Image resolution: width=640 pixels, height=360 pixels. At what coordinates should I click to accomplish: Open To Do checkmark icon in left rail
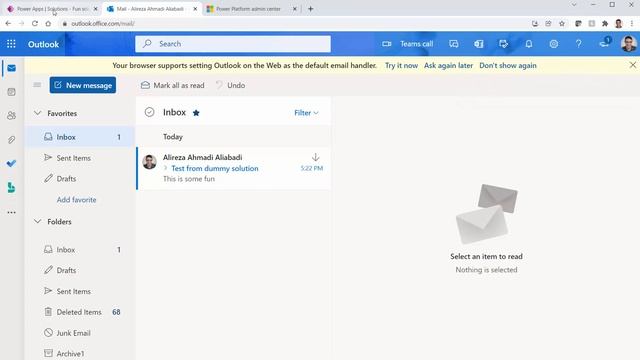[11, 164]
